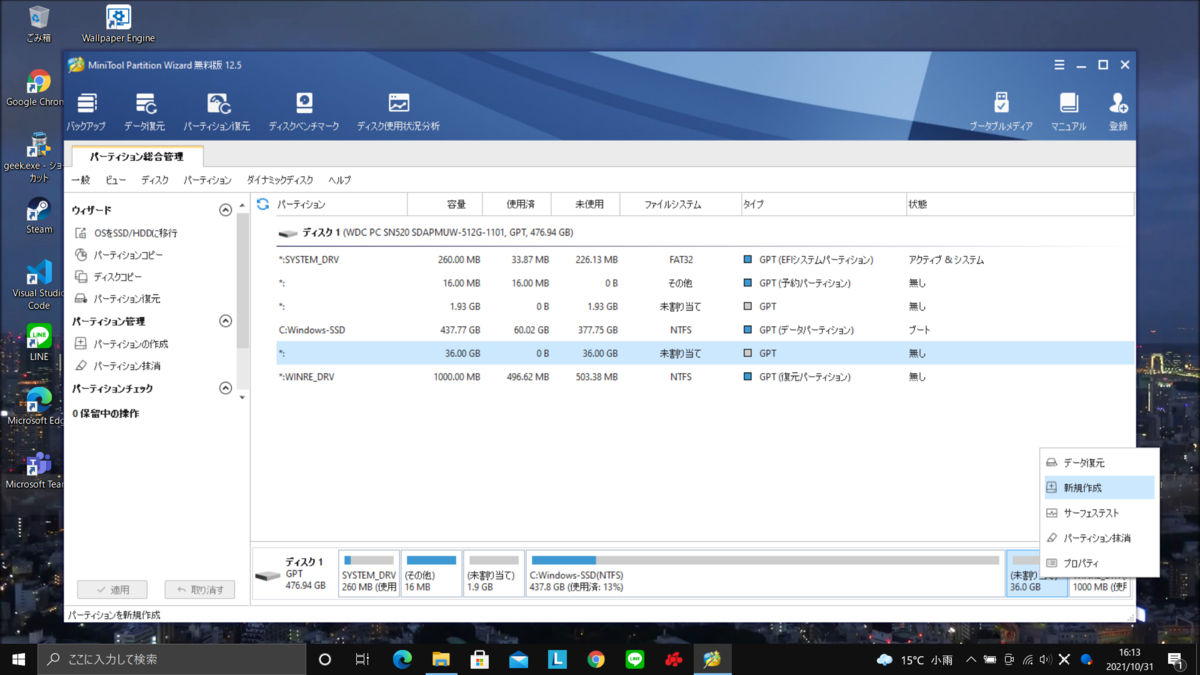The height and width of the screenshot is (675, 1200).
Task: Sort by the 状態 column header
Action: click(x=1020, y=204)
